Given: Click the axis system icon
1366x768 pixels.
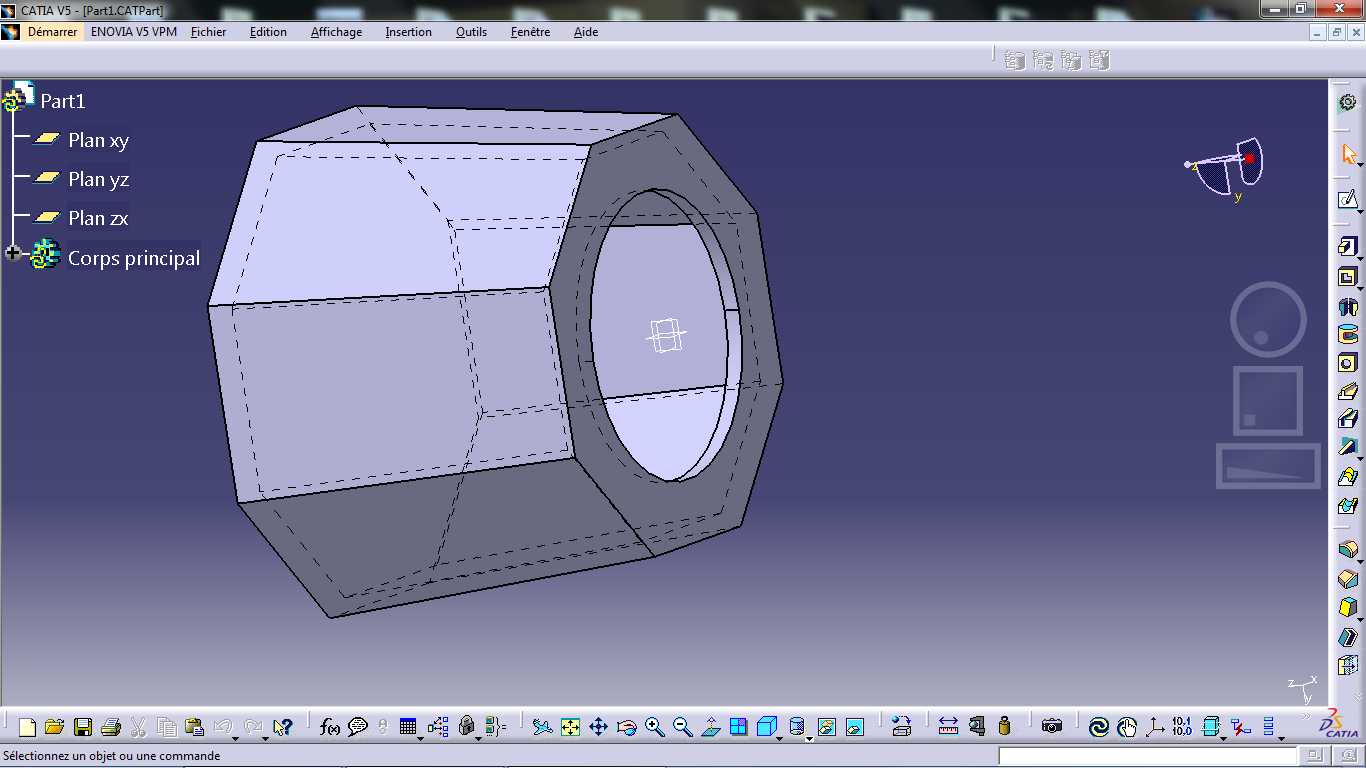Looking at the screenshot, I should pyautogui.click(x=1154, y=727).
